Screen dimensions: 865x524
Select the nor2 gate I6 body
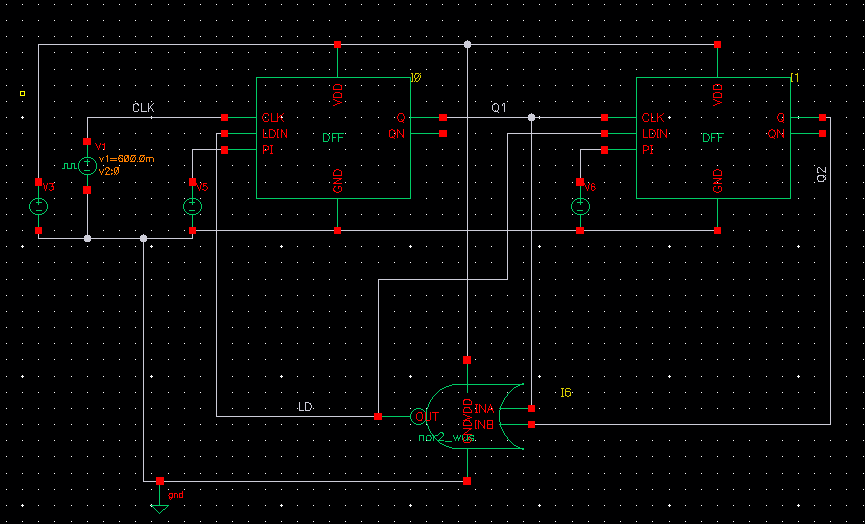pyautogui.click(x=474, y=416)
